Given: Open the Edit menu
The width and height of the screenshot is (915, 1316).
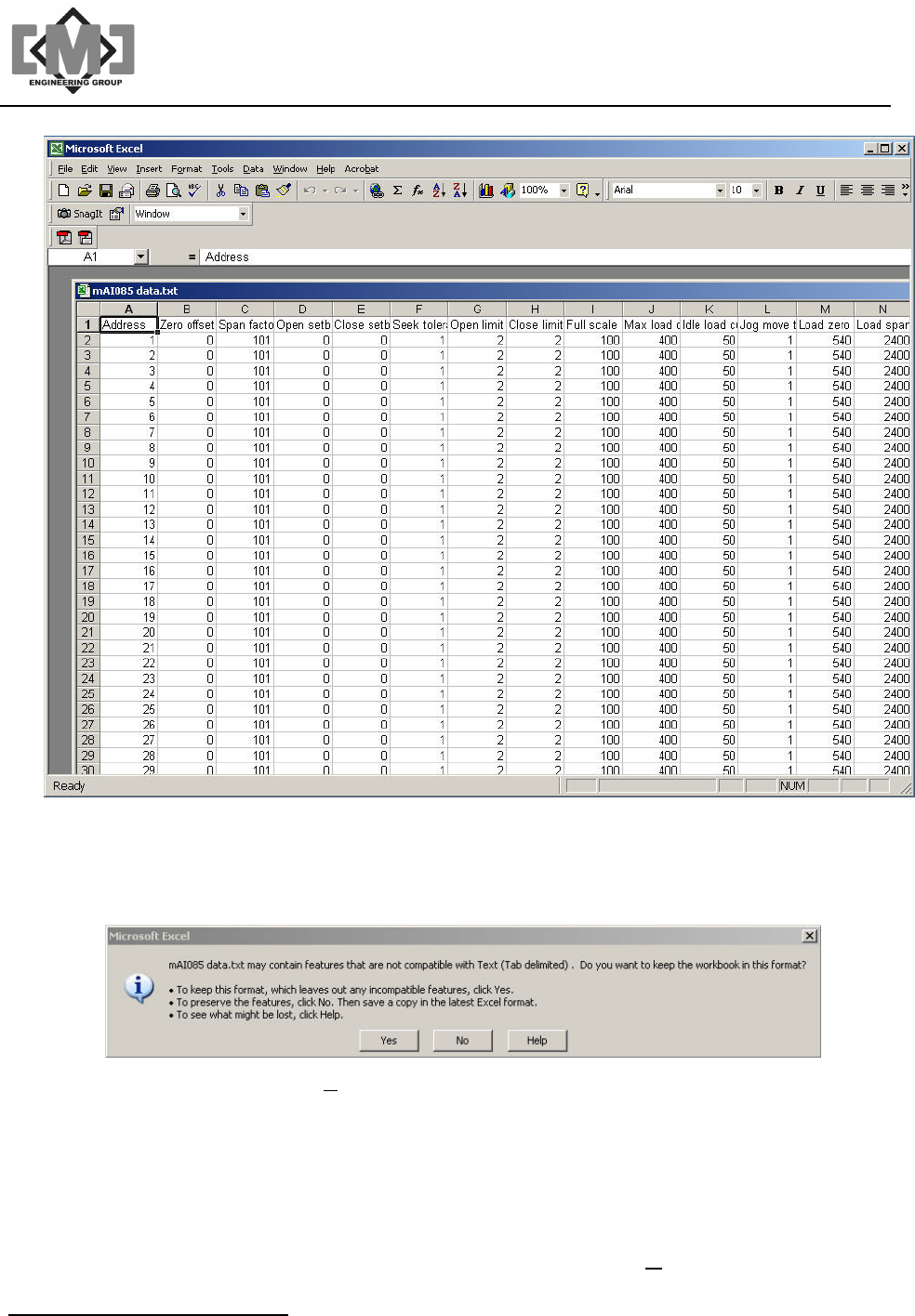Looking at the screenshot, I should point(89,169).
